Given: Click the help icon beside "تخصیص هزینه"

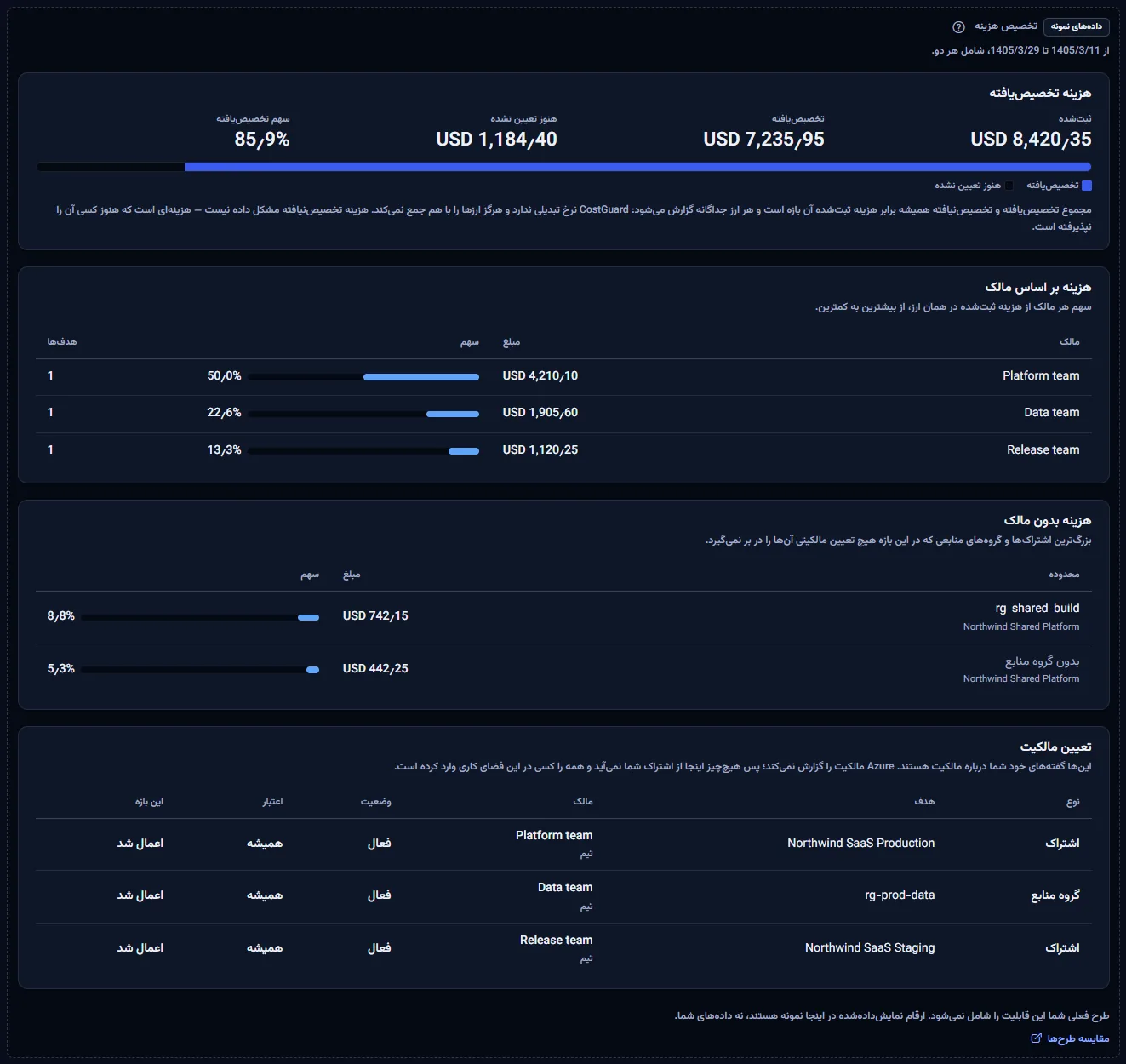Looking at the screenshot, I should [x=958, y=26].
